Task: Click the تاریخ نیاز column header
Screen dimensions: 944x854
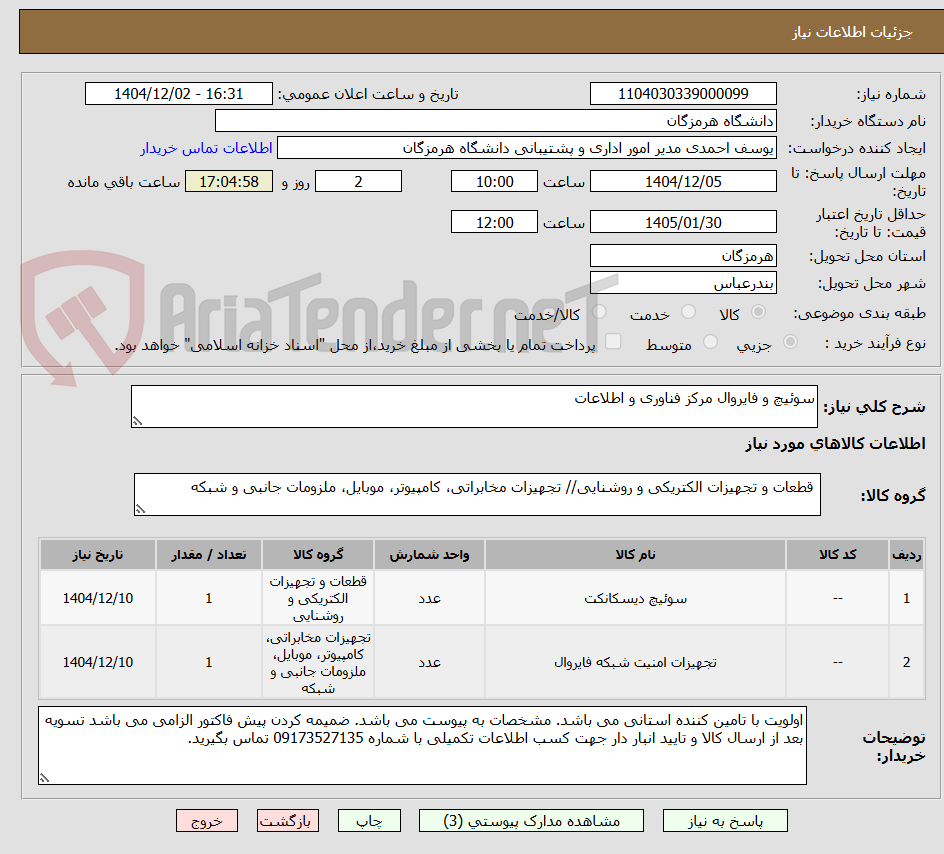Action: coord(98,554)
